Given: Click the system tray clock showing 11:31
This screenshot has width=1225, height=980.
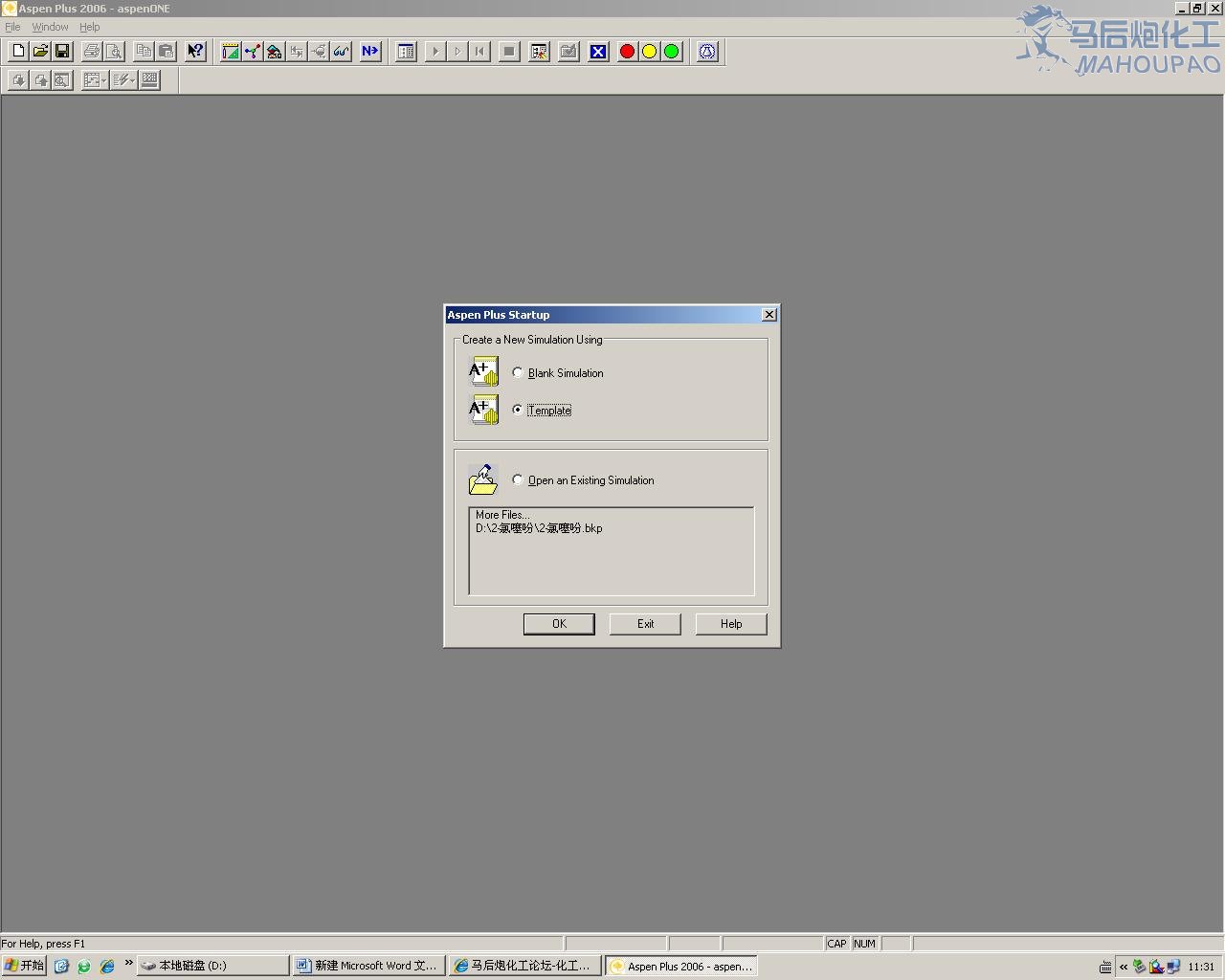Looking at the screenshot, I should point(1201,967).
